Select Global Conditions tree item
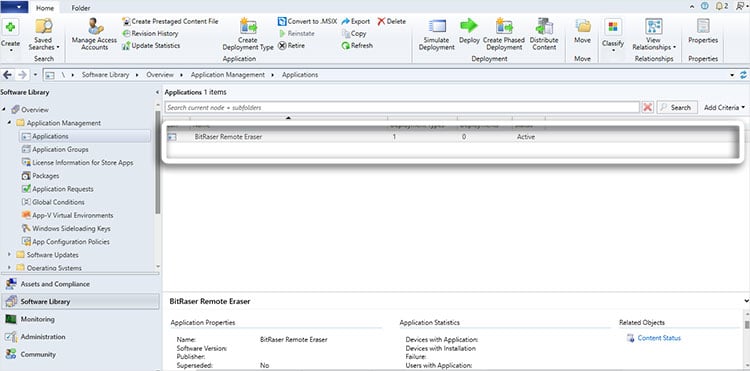 [x=53, y=202]
